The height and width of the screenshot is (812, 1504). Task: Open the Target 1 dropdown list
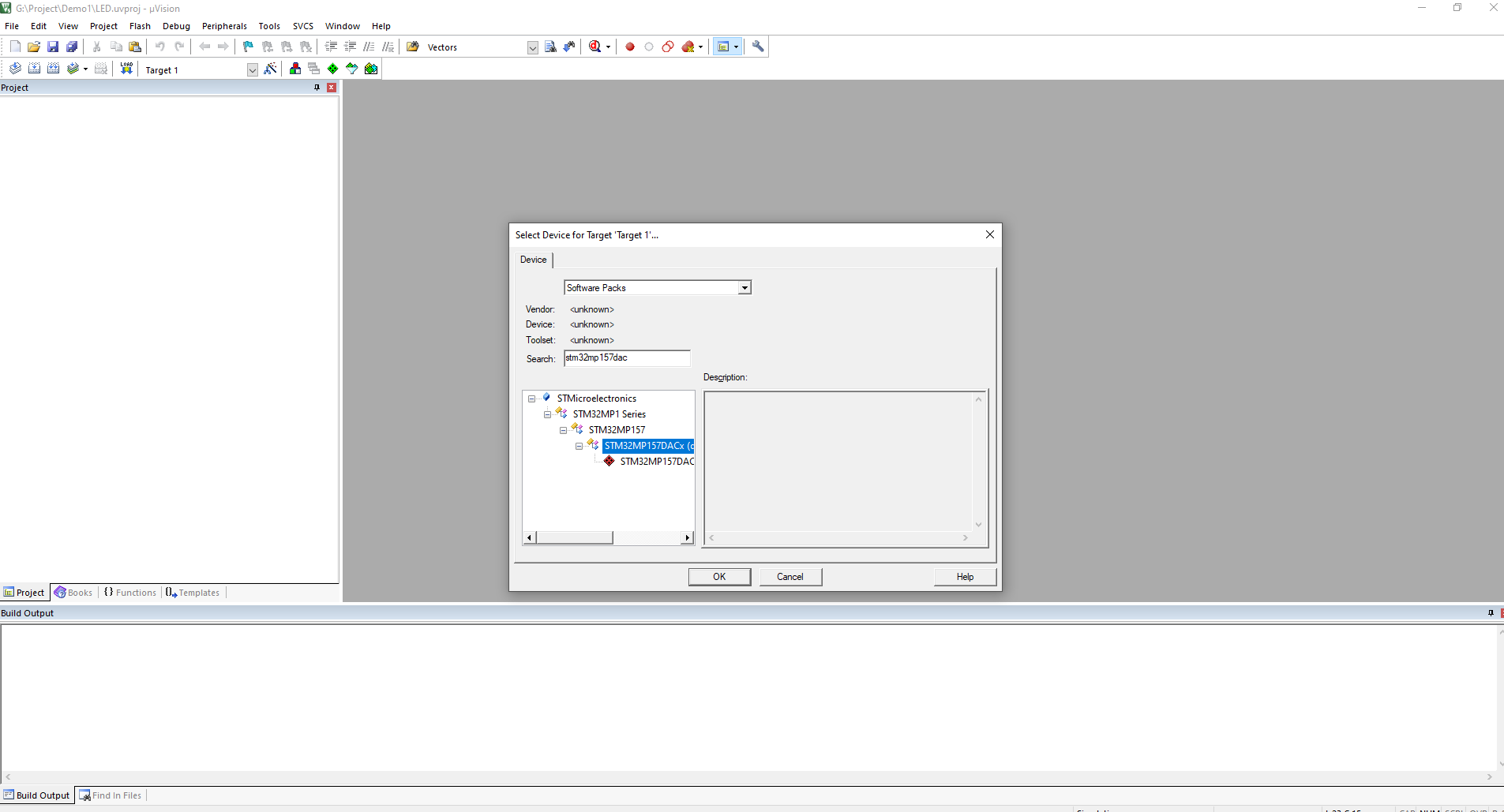pos(252,69)
